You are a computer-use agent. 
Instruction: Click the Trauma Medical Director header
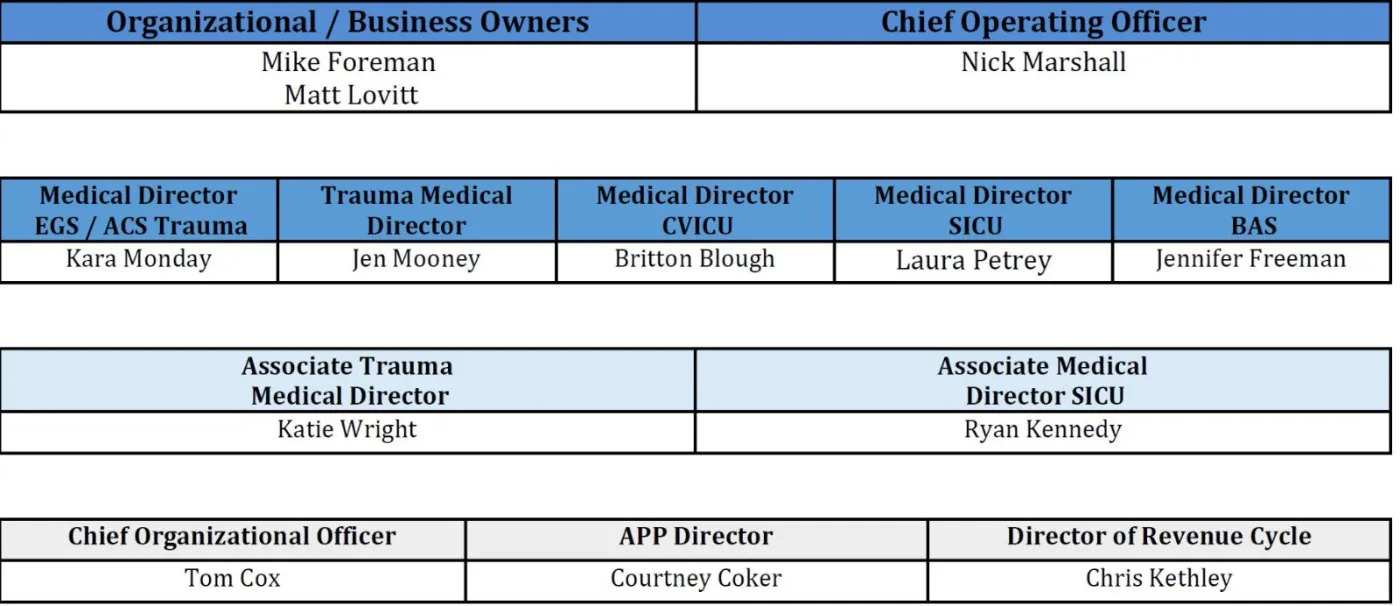tap(417, 210)
